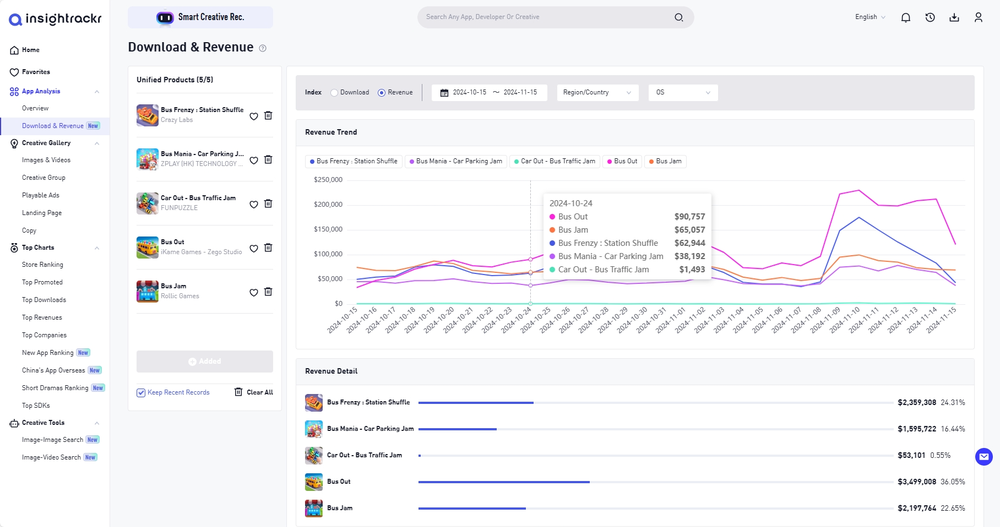Delete Bus Out from product list
This screenshot has width=1000, height=527.
268,248
